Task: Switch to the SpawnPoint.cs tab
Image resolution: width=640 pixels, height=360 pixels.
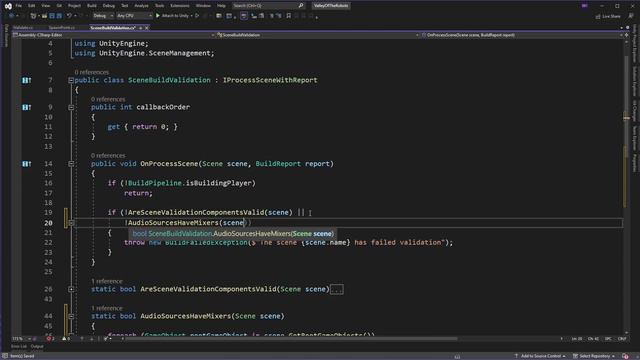Action: click(x=62, y=28)
